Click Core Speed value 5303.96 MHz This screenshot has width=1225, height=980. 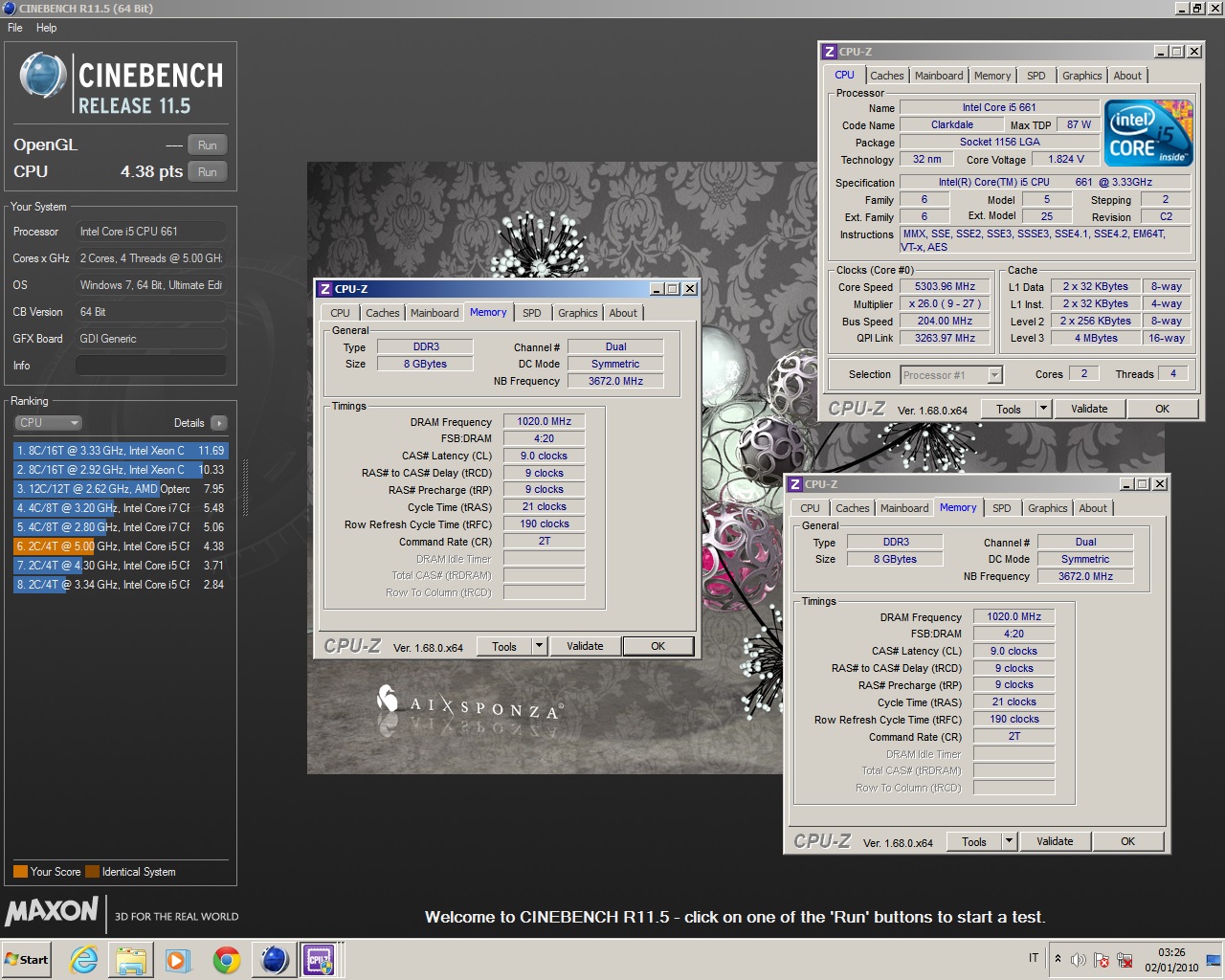tap(945, 286)
